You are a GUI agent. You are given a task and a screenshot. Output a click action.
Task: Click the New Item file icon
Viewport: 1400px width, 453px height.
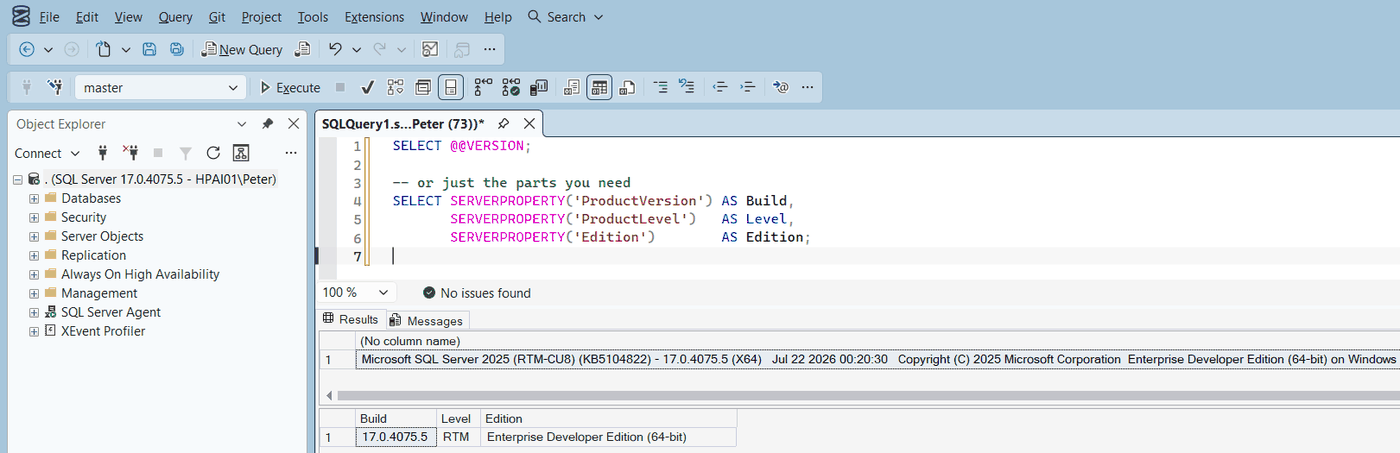[x=103, y=49]
